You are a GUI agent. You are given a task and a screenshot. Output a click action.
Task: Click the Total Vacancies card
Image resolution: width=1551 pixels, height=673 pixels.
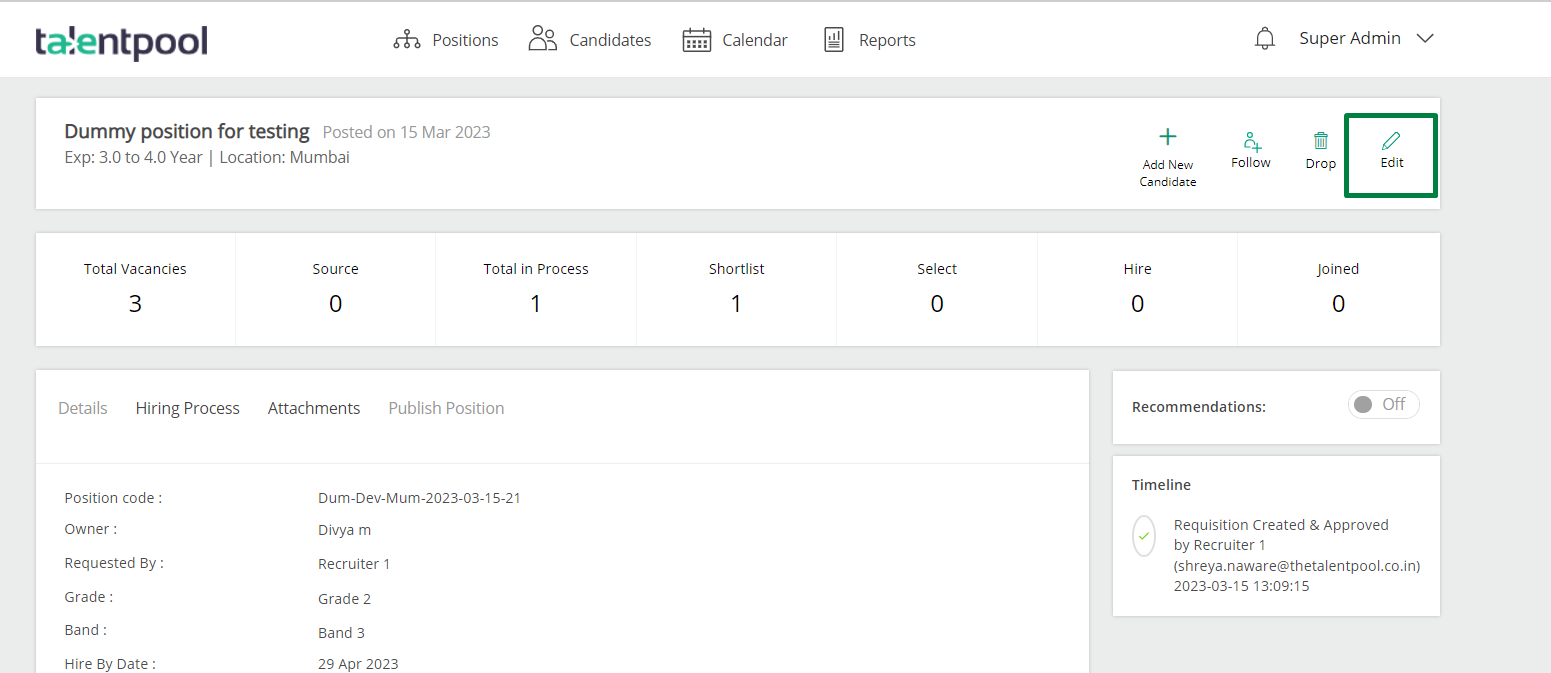[x=135, y=289]
